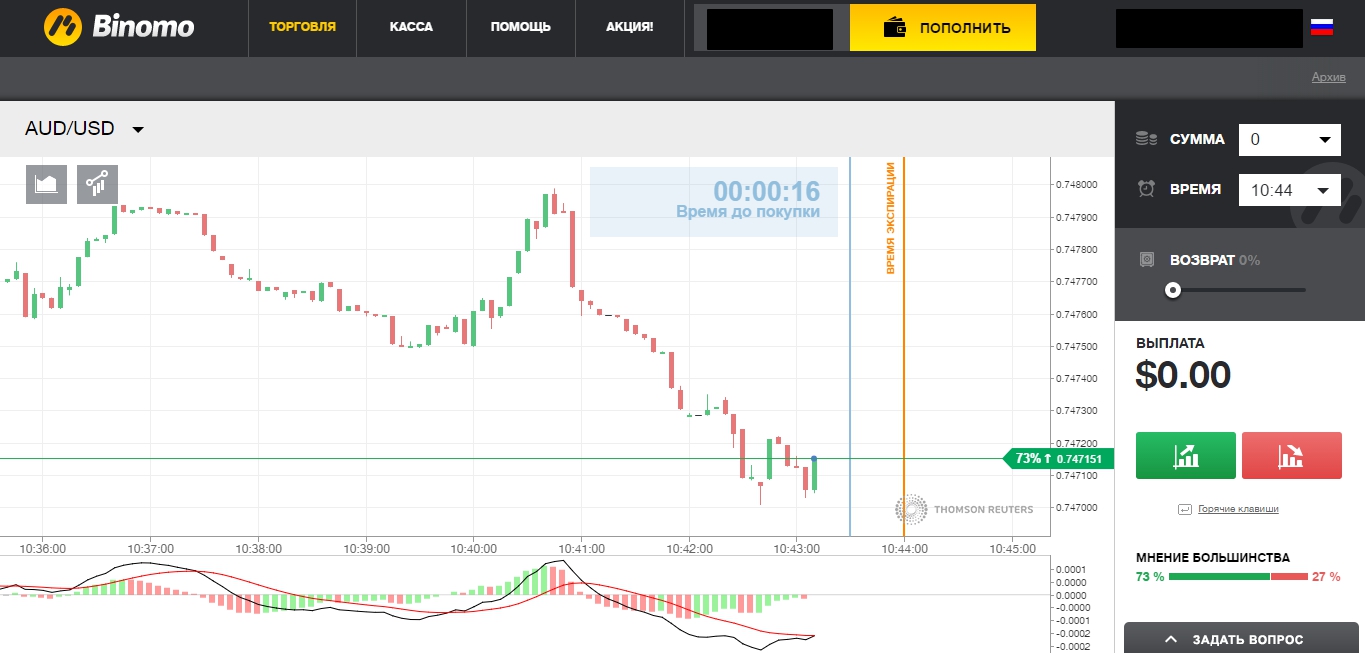
Task: Click the 00:00:16 countdown timer box
Action: coord(714,201)
